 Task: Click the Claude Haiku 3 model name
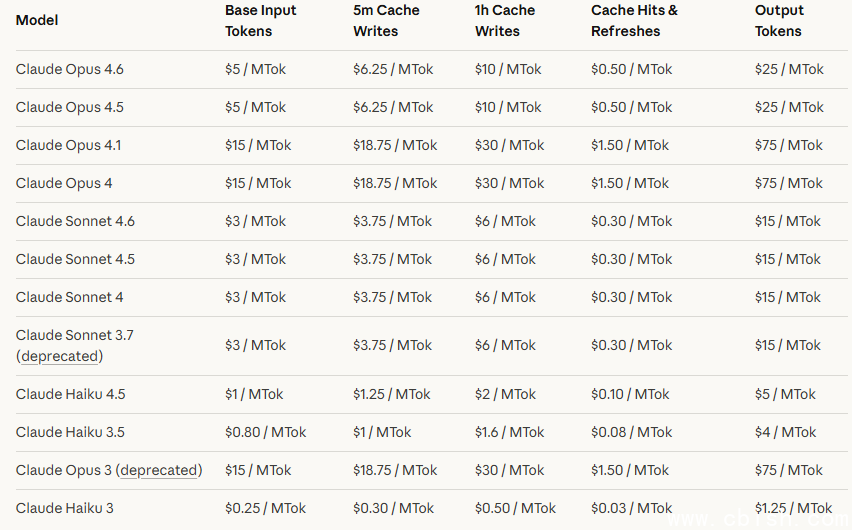tap(65, 508)
